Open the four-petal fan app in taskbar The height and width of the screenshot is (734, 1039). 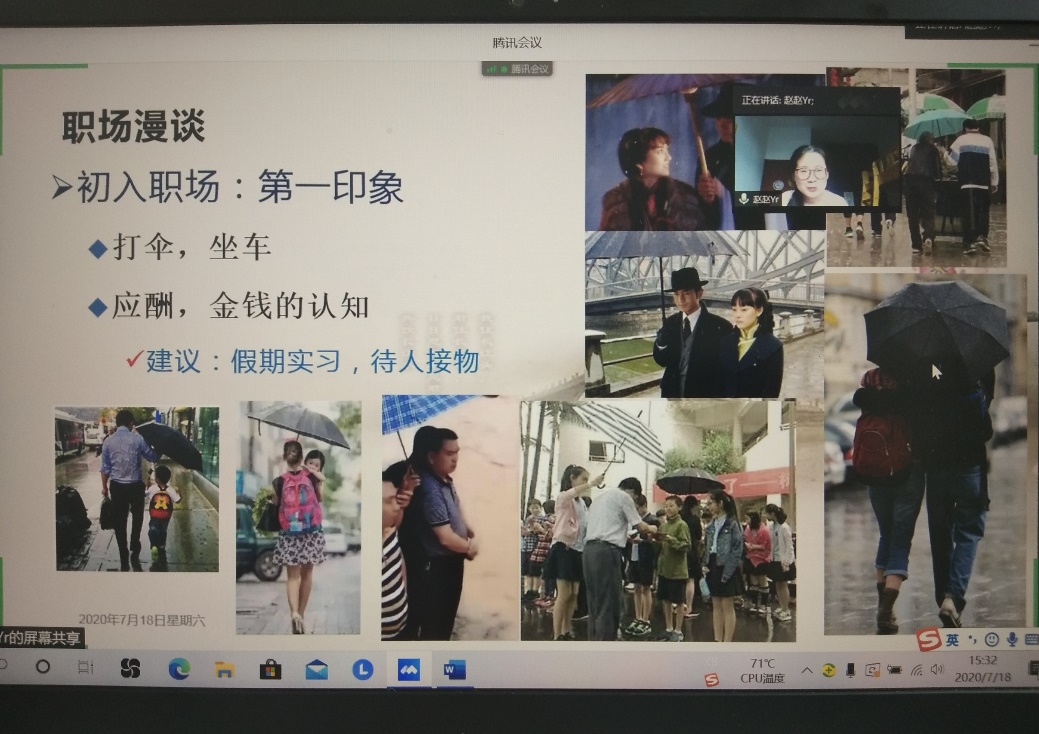pos(131,668)
